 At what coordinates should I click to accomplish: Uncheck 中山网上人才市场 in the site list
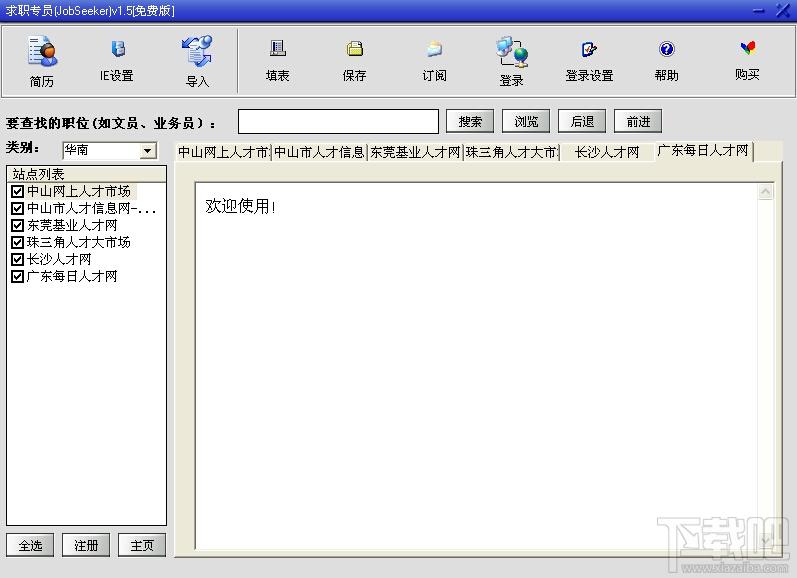[17, 192]
